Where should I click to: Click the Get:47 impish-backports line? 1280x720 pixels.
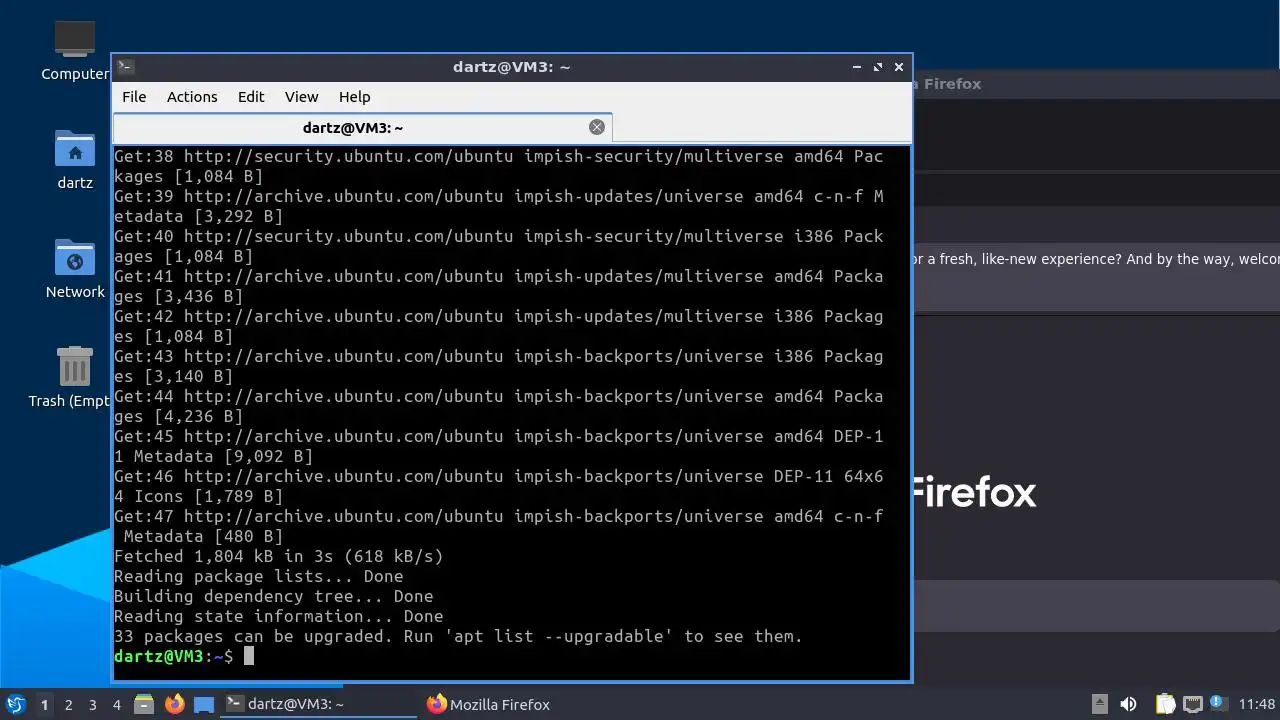[498, 526]
